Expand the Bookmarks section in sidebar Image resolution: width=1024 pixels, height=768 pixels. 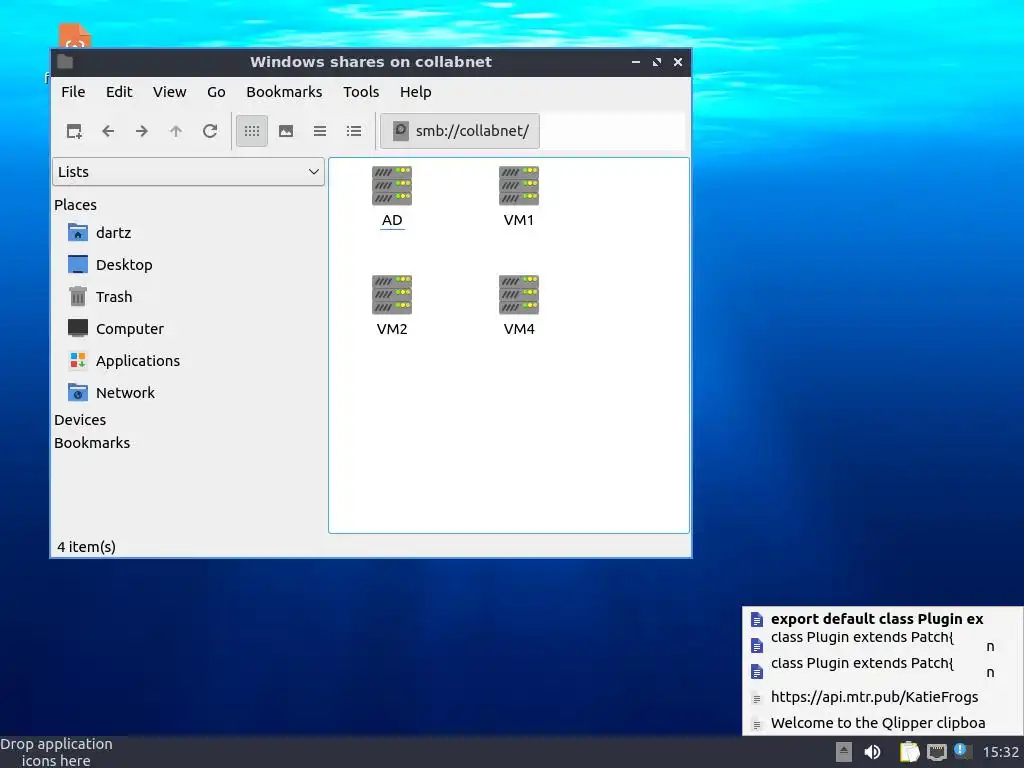[92, 443]
